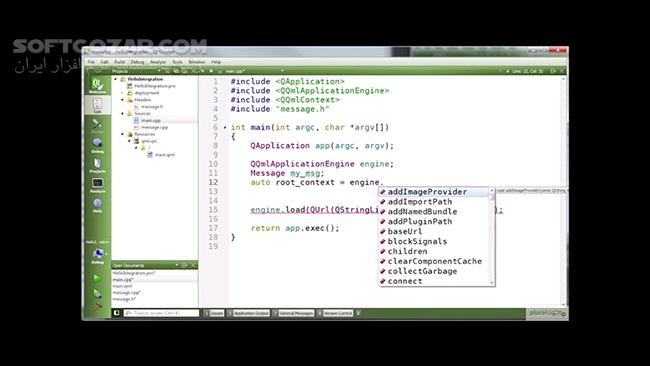
Task: Select message.cpp in Open Documents
Action: [126, 293]
